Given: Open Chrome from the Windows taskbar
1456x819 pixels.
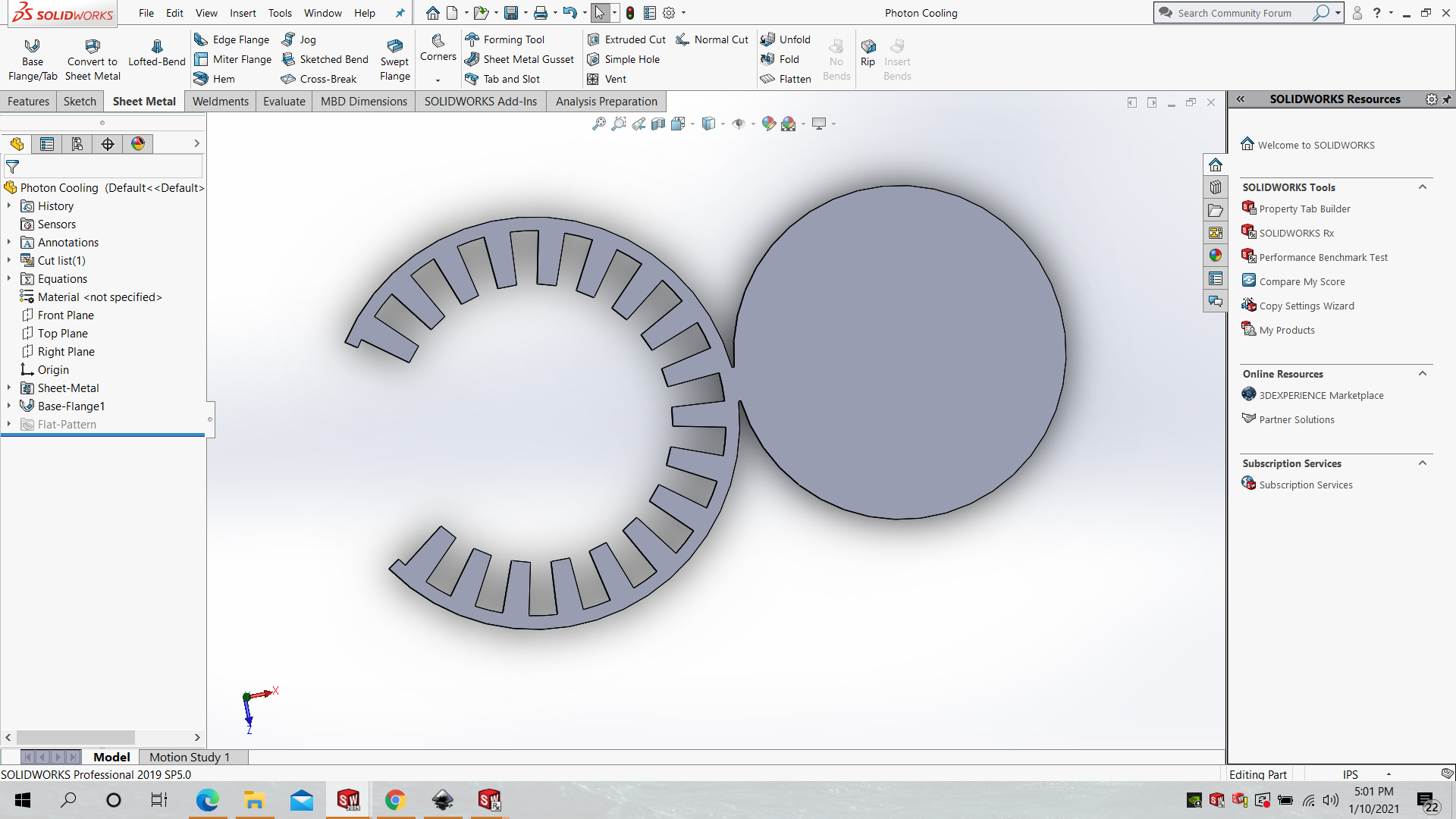Looking at the screenshot, I should pyautogui.click(x=395, y=800).
